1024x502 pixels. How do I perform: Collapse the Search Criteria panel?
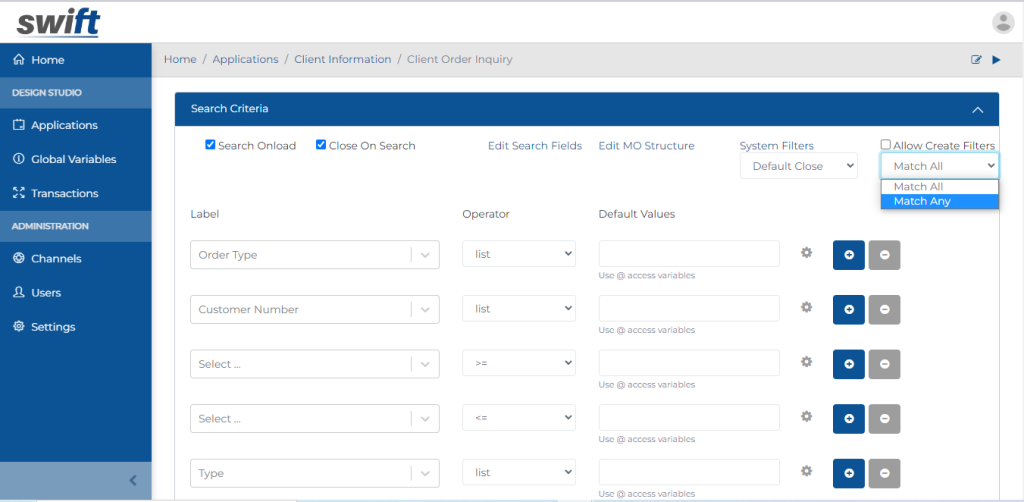pos(977,110)
